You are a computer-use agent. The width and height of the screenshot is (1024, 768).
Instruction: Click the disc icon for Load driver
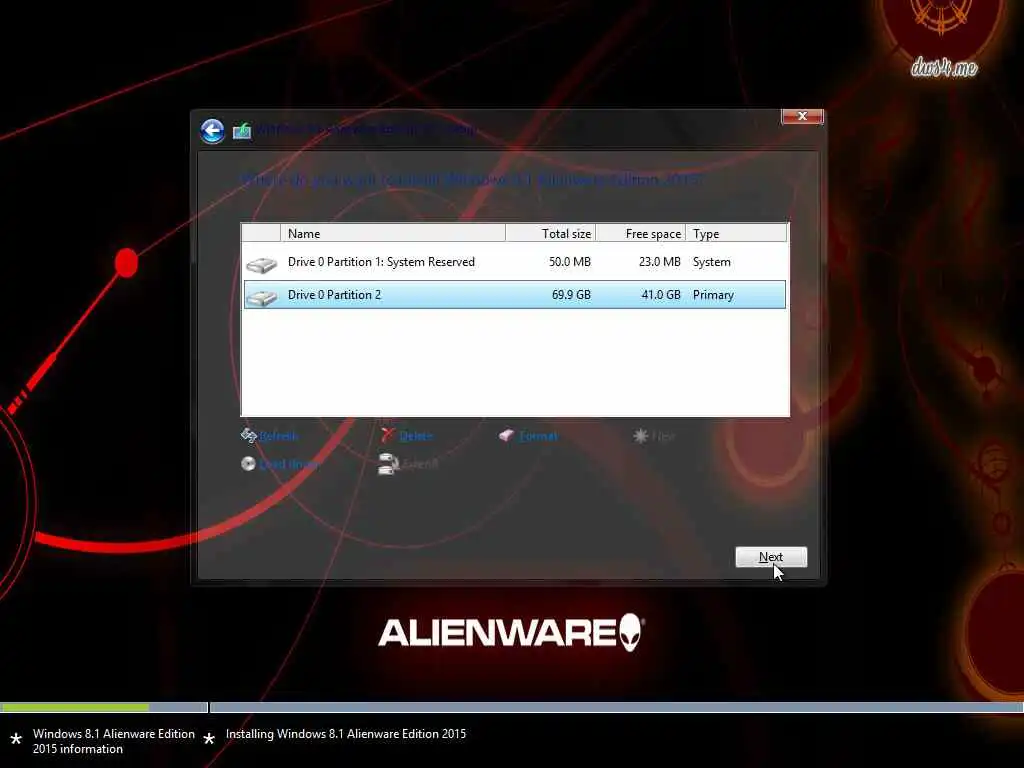click(x=248, y=464)
